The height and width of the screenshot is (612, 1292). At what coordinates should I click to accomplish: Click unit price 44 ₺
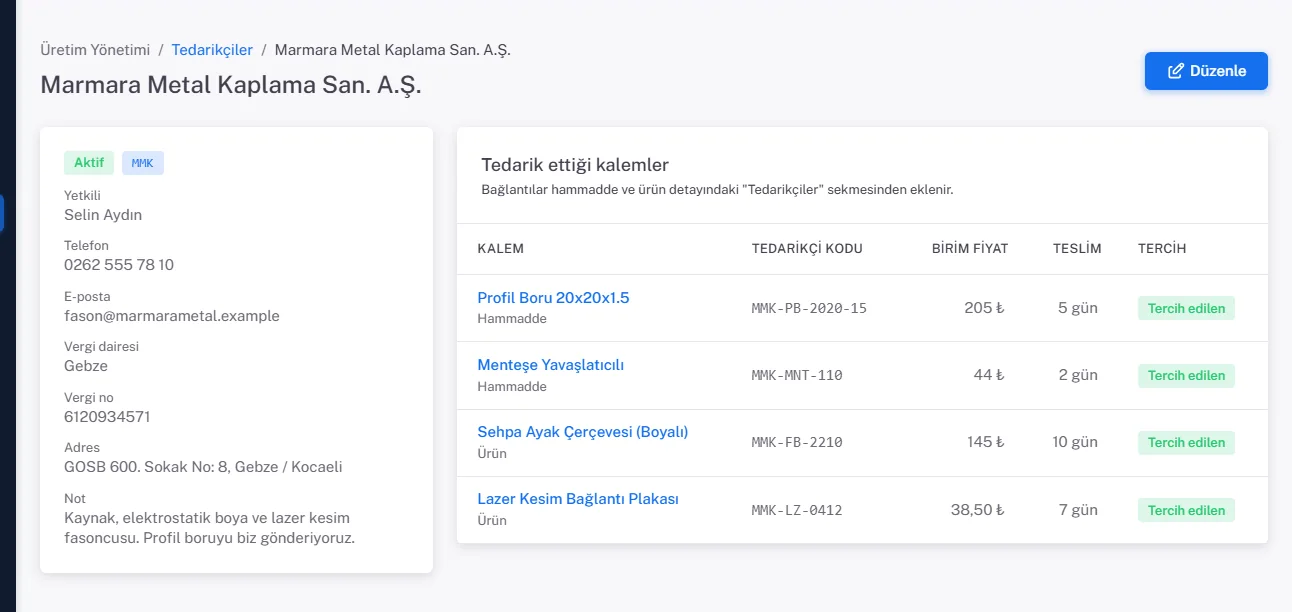[x=989, y=375]
